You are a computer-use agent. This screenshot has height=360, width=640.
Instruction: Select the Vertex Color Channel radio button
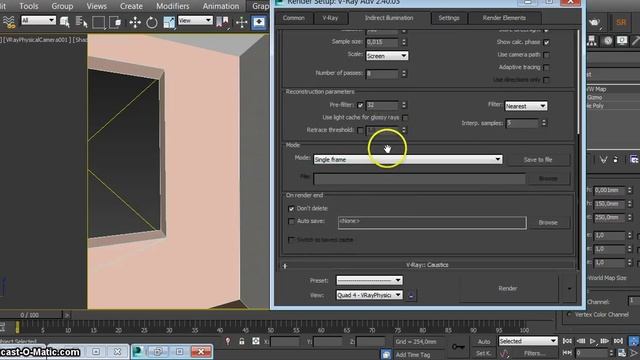coord(569,314)
